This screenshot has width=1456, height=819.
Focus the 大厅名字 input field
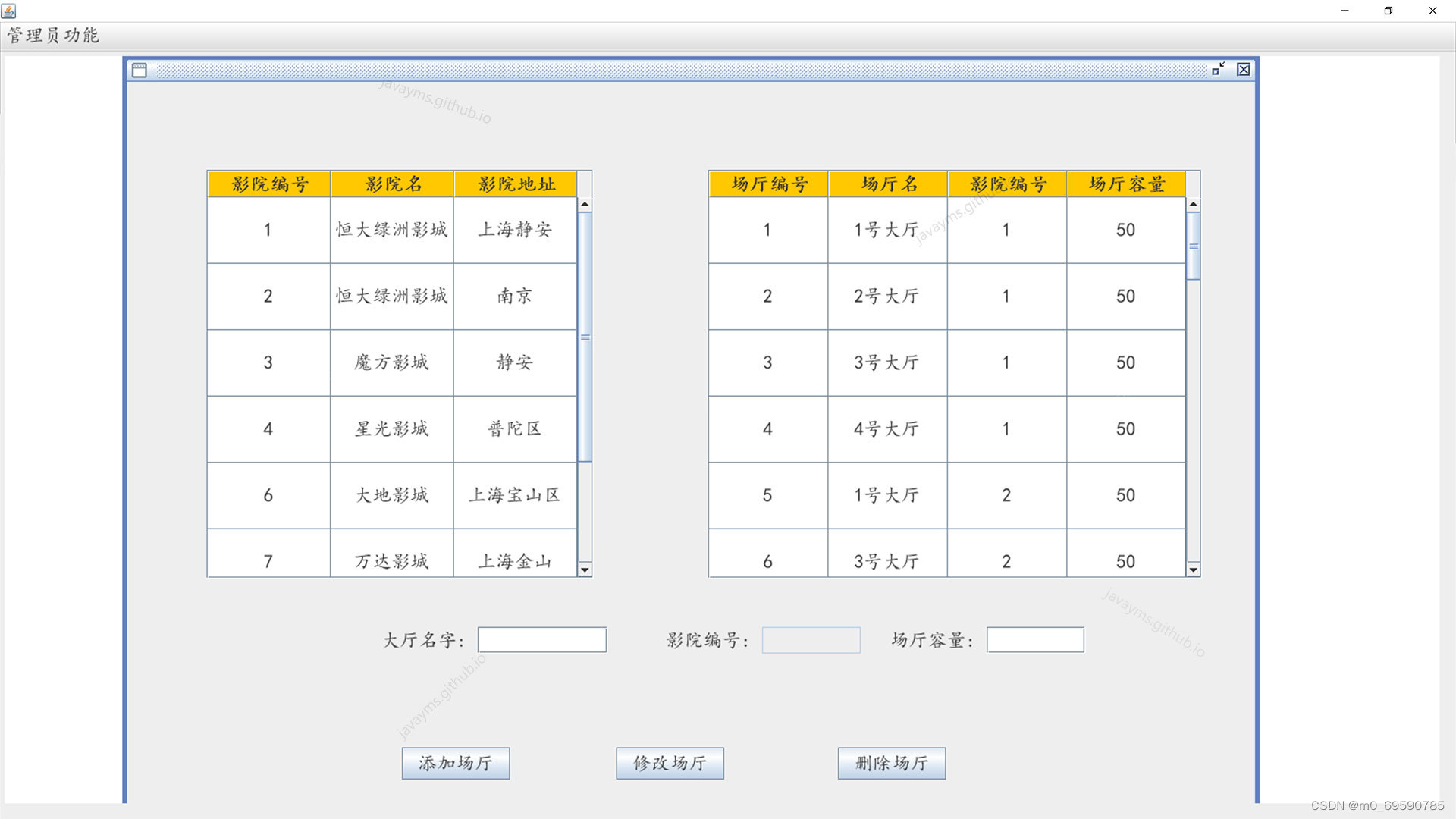542,639
